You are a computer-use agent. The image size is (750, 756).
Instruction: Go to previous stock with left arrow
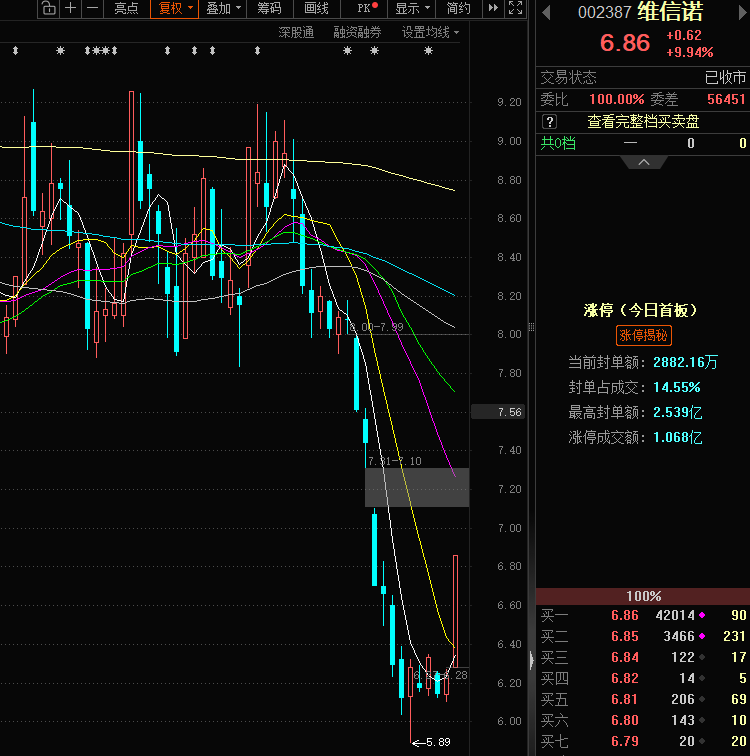[546, 12]
